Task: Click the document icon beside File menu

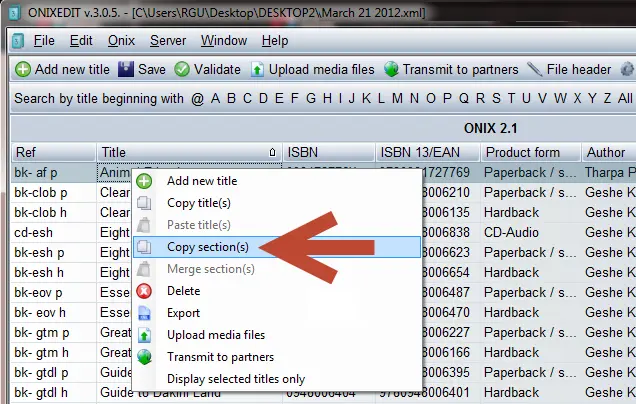Action: tap(18, 41)
